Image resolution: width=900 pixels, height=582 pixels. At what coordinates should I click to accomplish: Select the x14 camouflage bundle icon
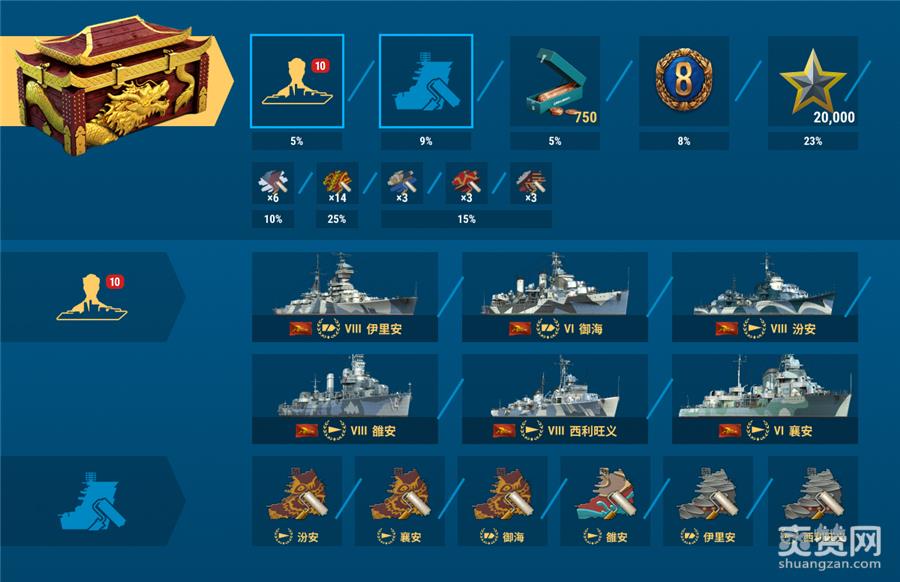coord(337,183)
